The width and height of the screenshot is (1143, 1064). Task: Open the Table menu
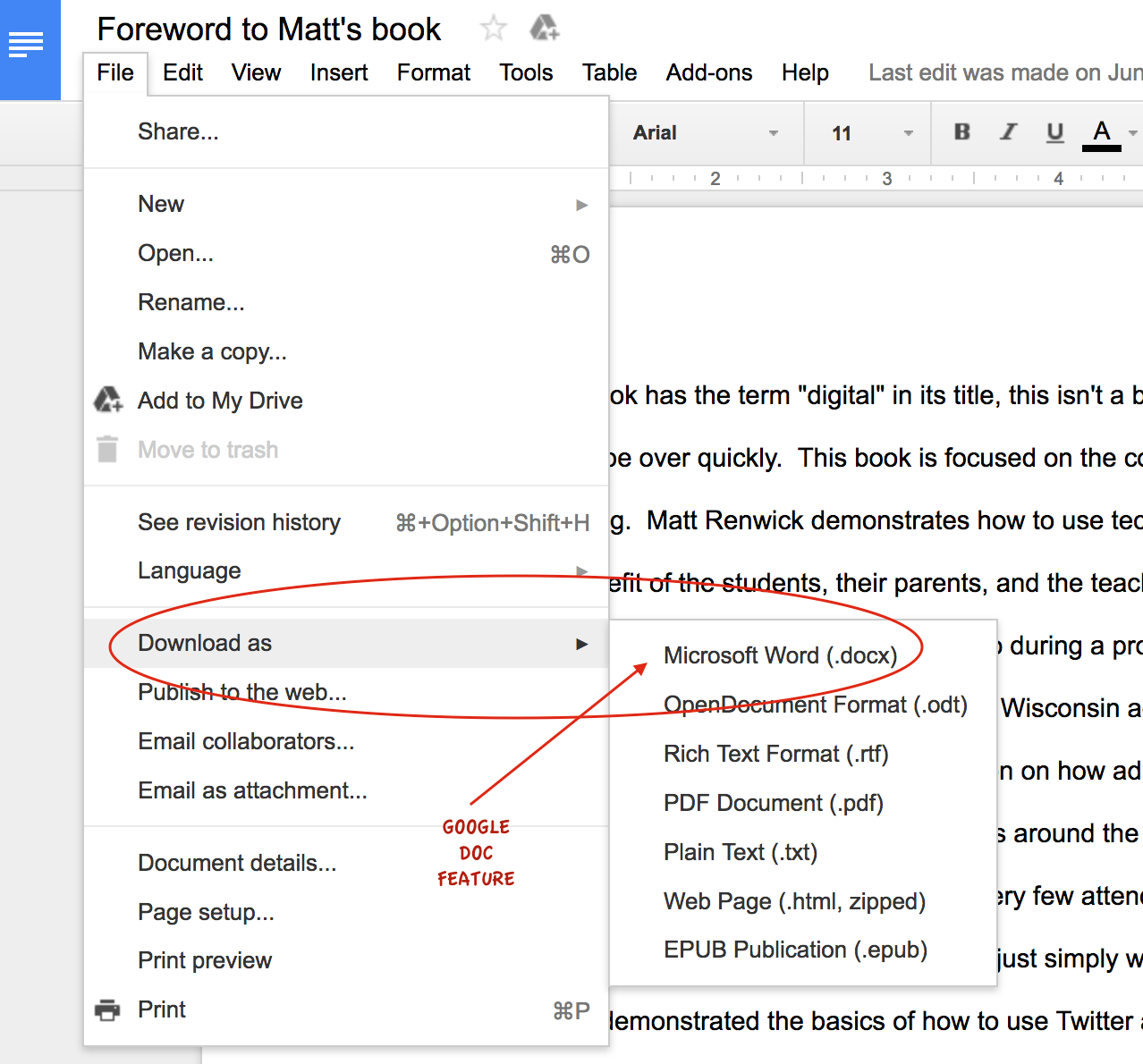pos(609,72)
